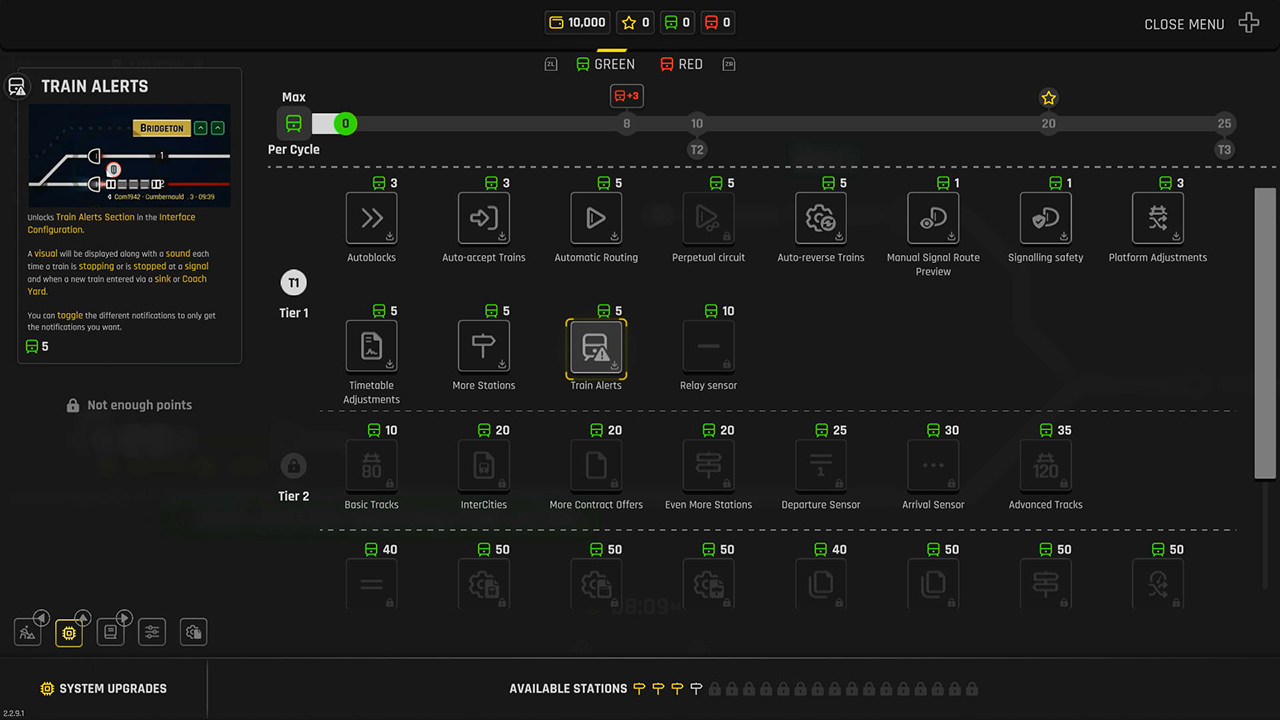Open the Relay sensor upgrade
This screenshot has width=1280, height=720.
click(708, 346)
